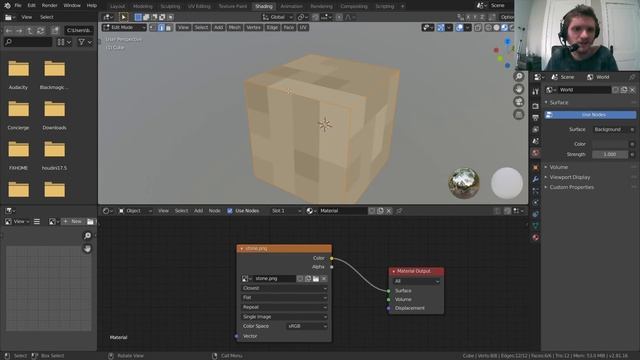The image size is (640, 360).
Task: Open the Blender logo menu
Action: coord(7,6)
